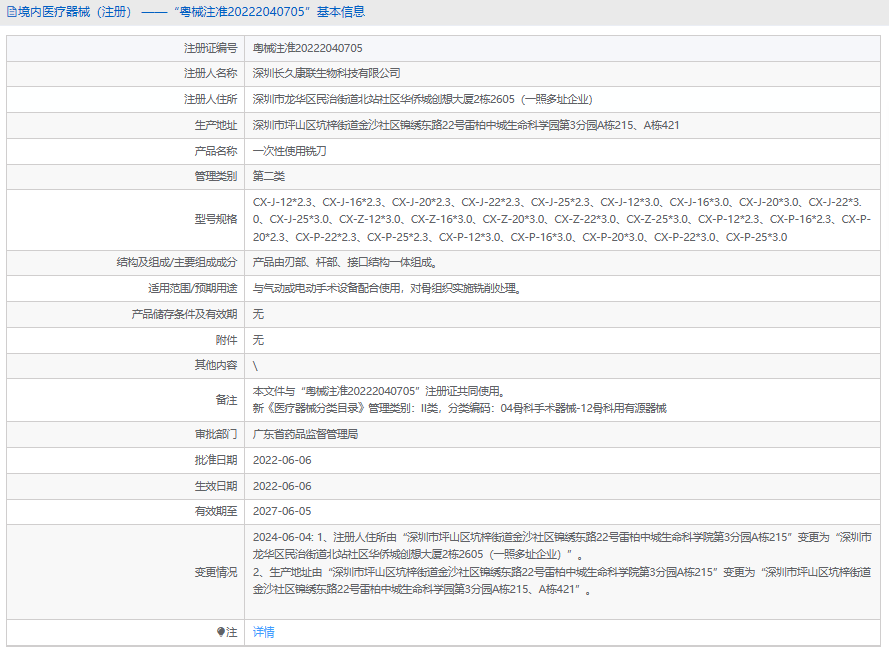Click the change record line starting with 2024-06-04

(562, 546)
